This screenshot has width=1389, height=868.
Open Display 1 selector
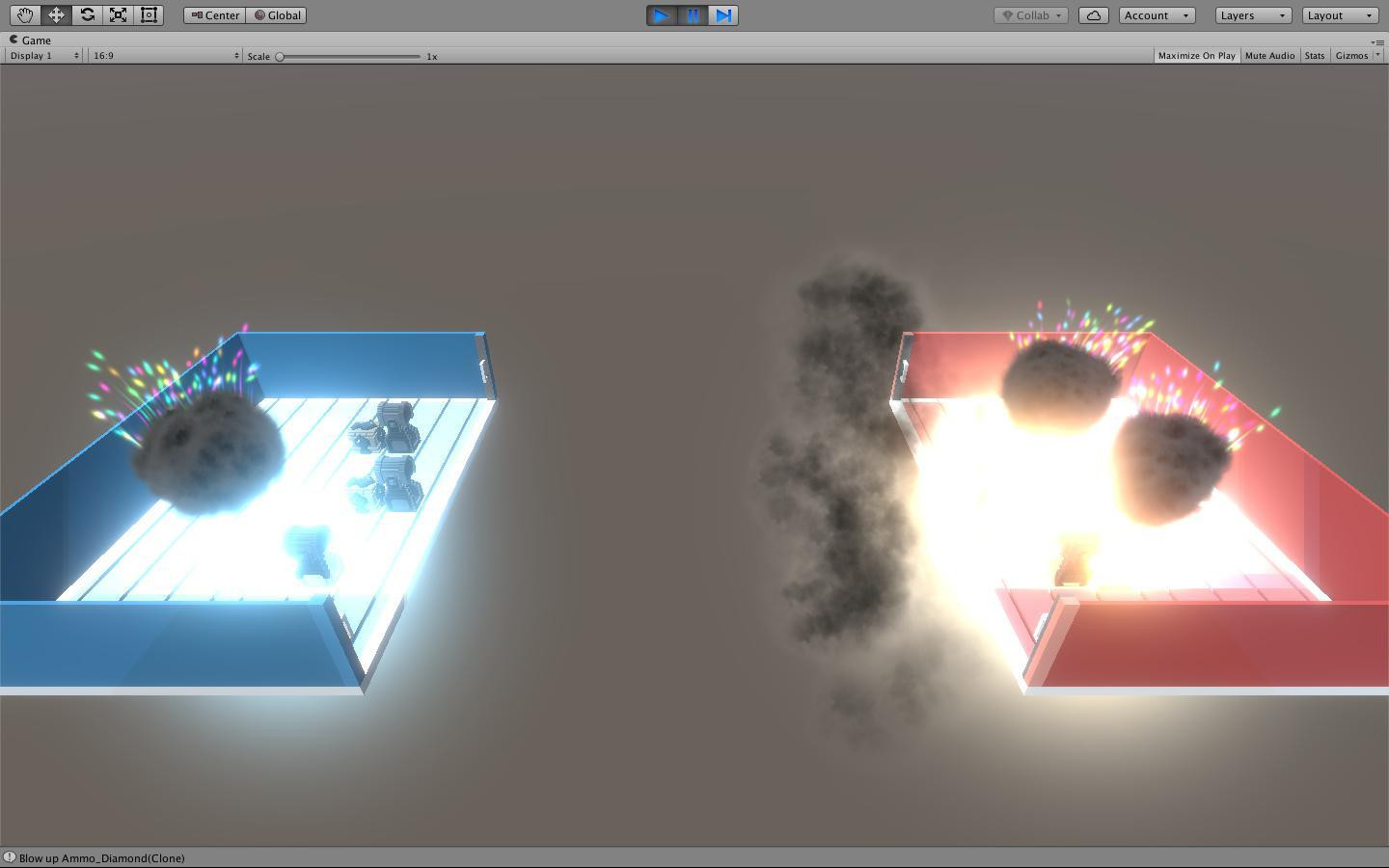(x=44, y=56)
